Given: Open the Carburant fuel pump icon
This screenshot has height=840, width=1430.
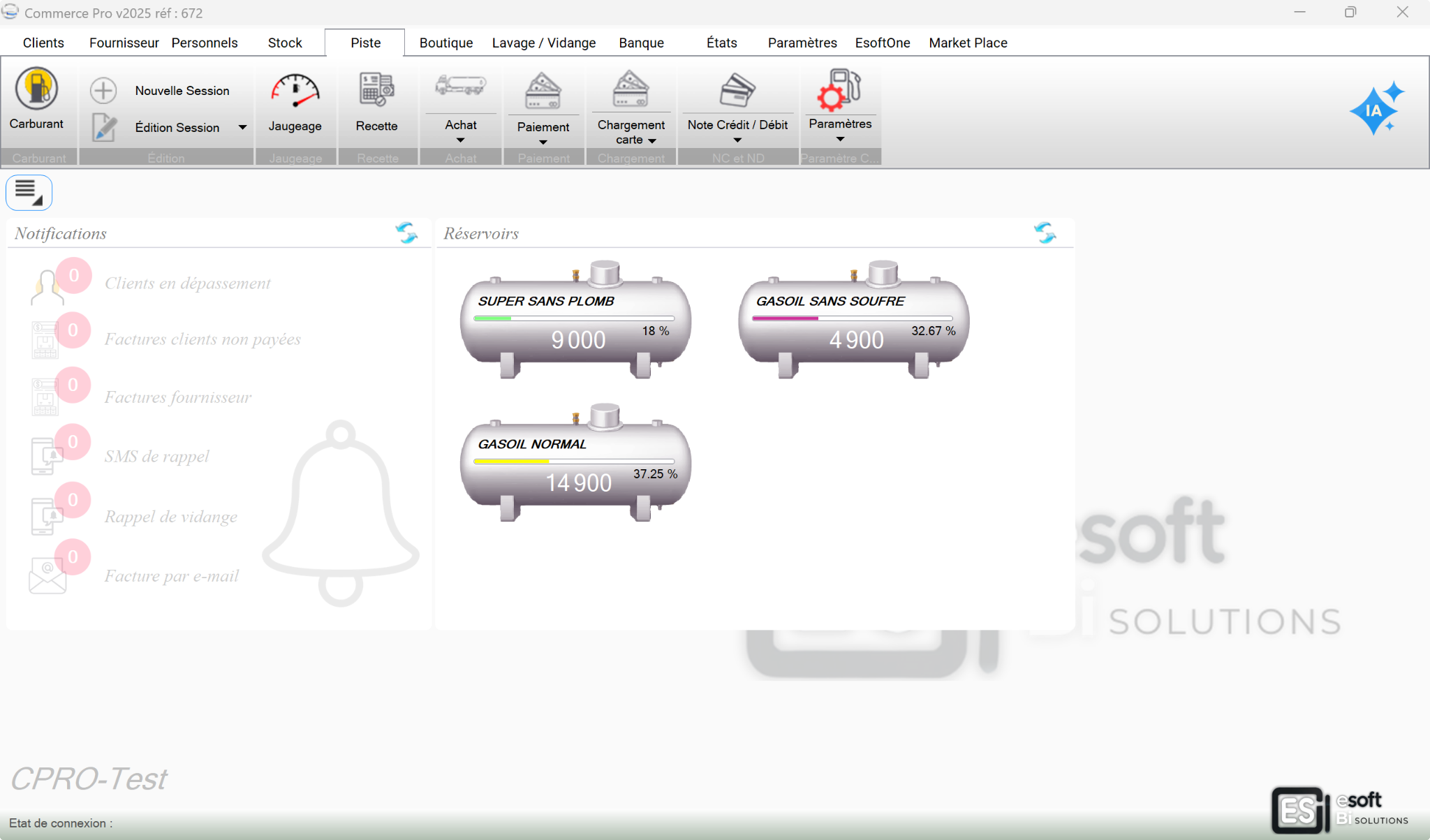Looking at the screenshot, I should pyautogui.click(x=36, y=88).
